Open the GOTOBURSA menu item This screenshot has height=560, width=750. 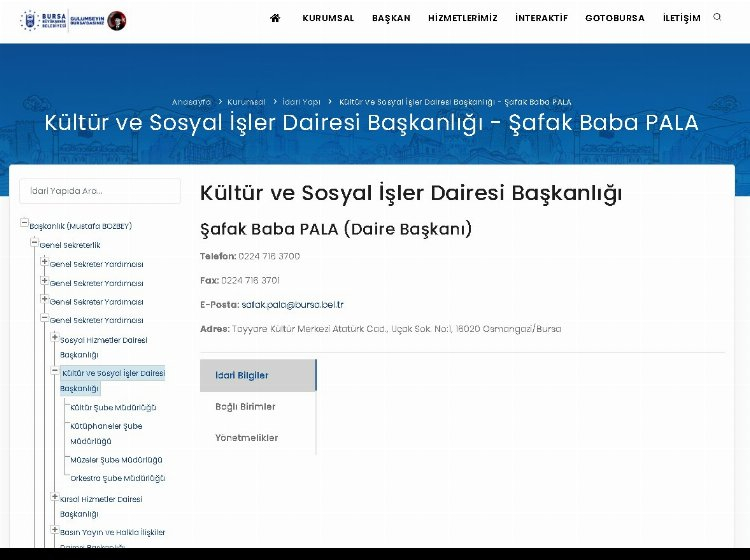(x=614, y=18)
